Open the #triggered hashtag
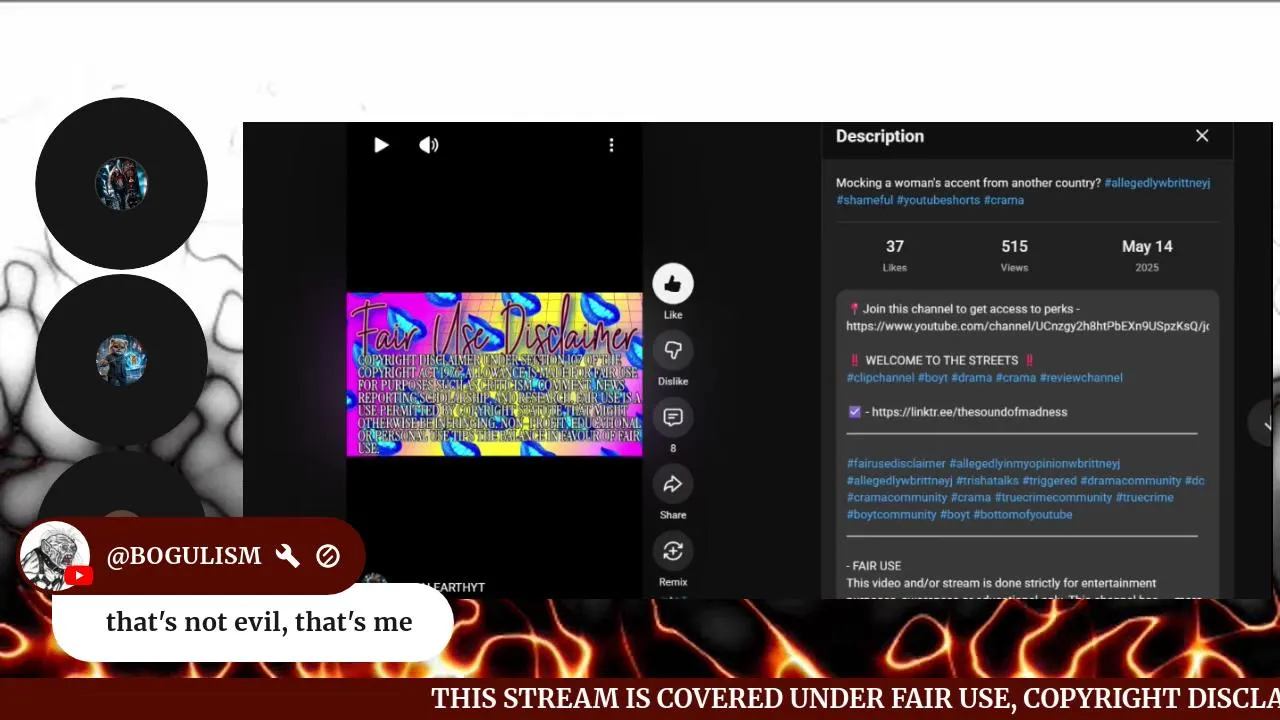The height and width of the screenshot is (720, 1280). click(x=1049, y=481)
